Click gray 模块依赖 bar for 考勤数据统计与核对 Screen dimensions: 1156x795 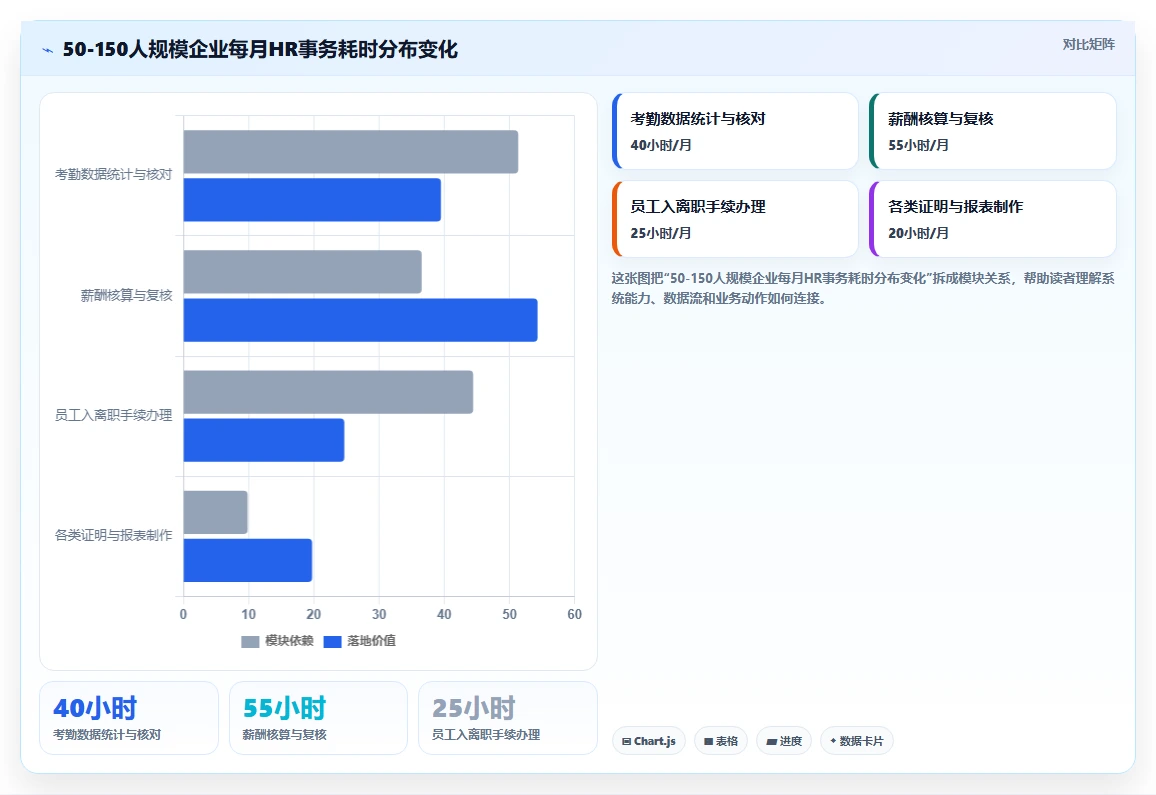coord(351,152)
